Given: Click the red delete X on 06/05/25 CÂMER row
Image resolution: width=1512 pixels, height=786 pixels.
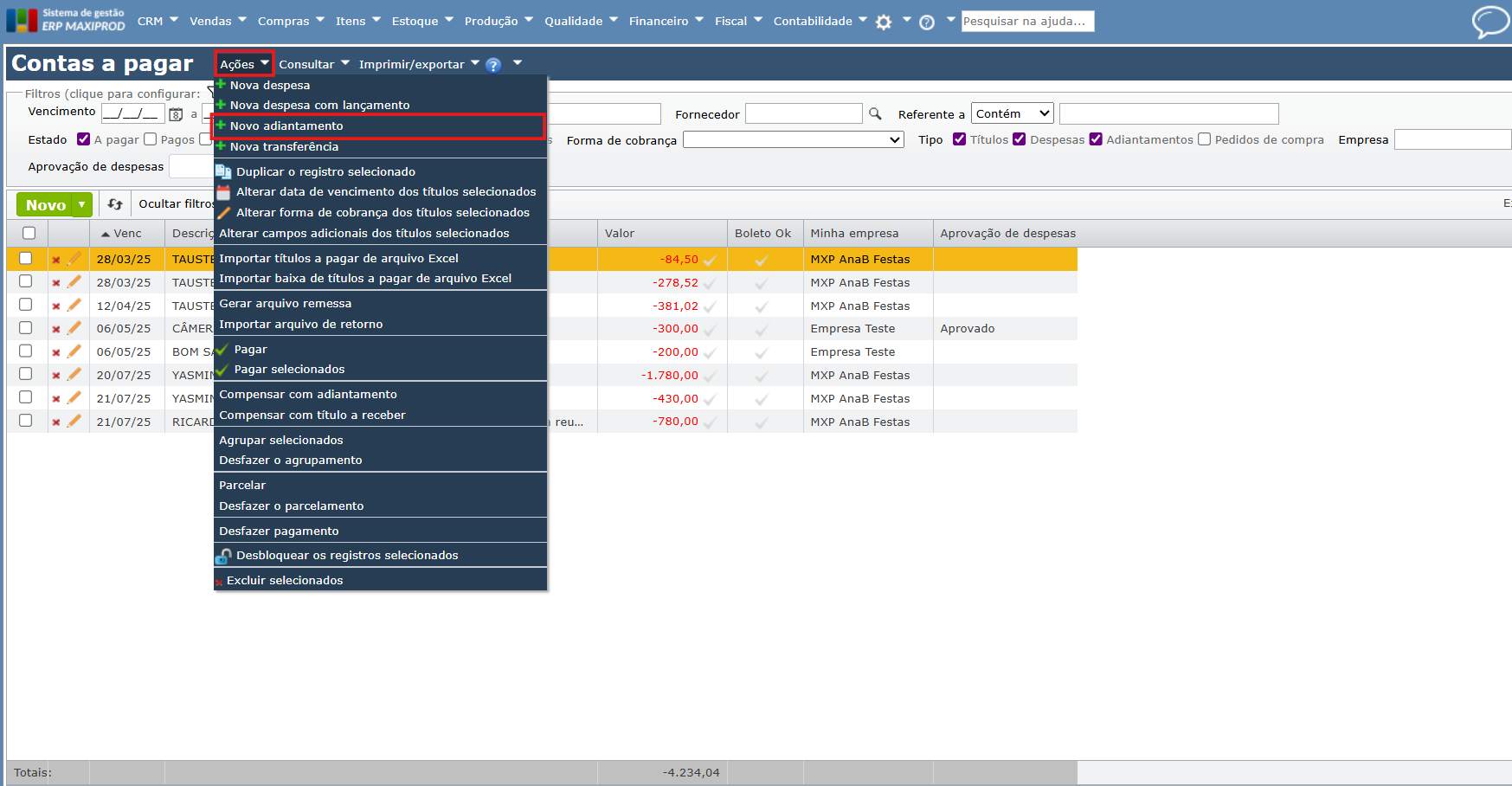Looking at the screenshot, I should [56, 329].
